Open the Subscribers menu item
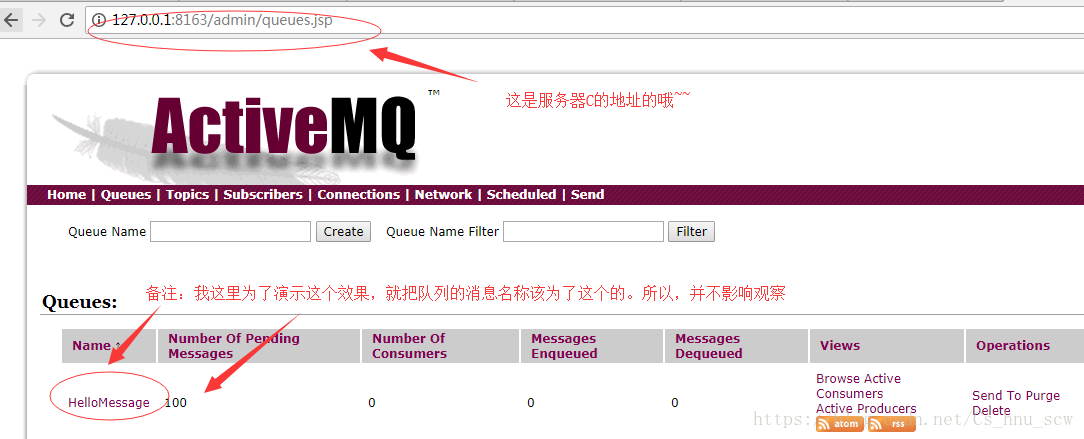 [263, 195]
